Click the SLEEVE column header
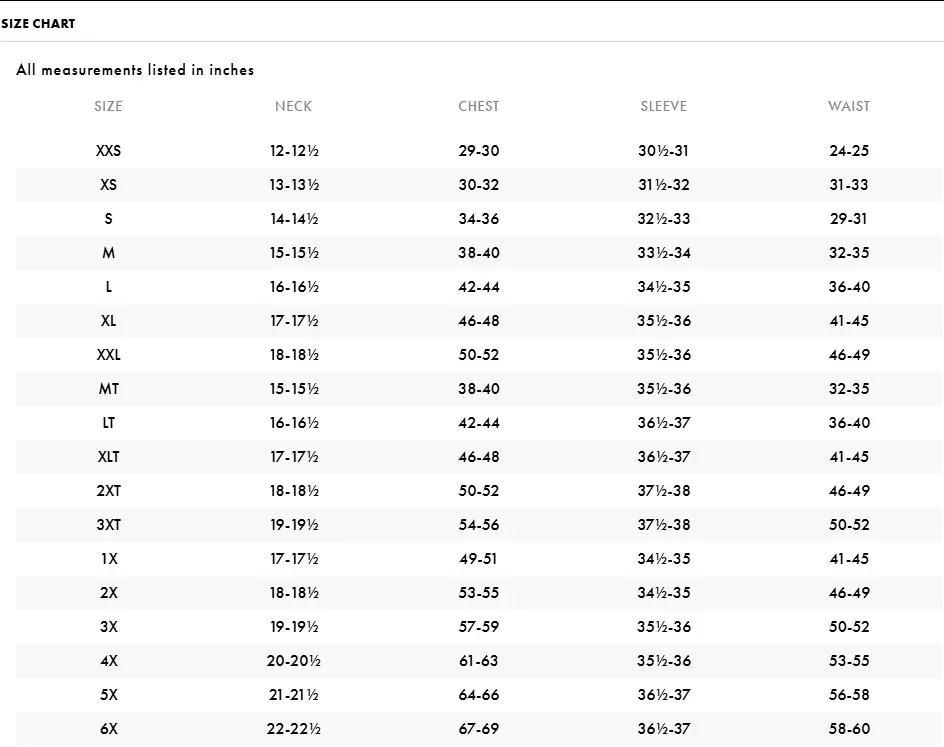 point(664,106)
